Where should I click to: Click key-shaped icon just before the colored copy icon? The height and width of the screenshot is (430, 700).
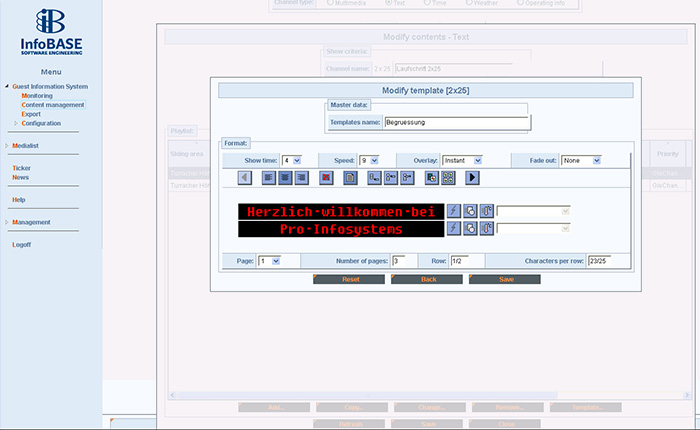(x=407, y=178)
